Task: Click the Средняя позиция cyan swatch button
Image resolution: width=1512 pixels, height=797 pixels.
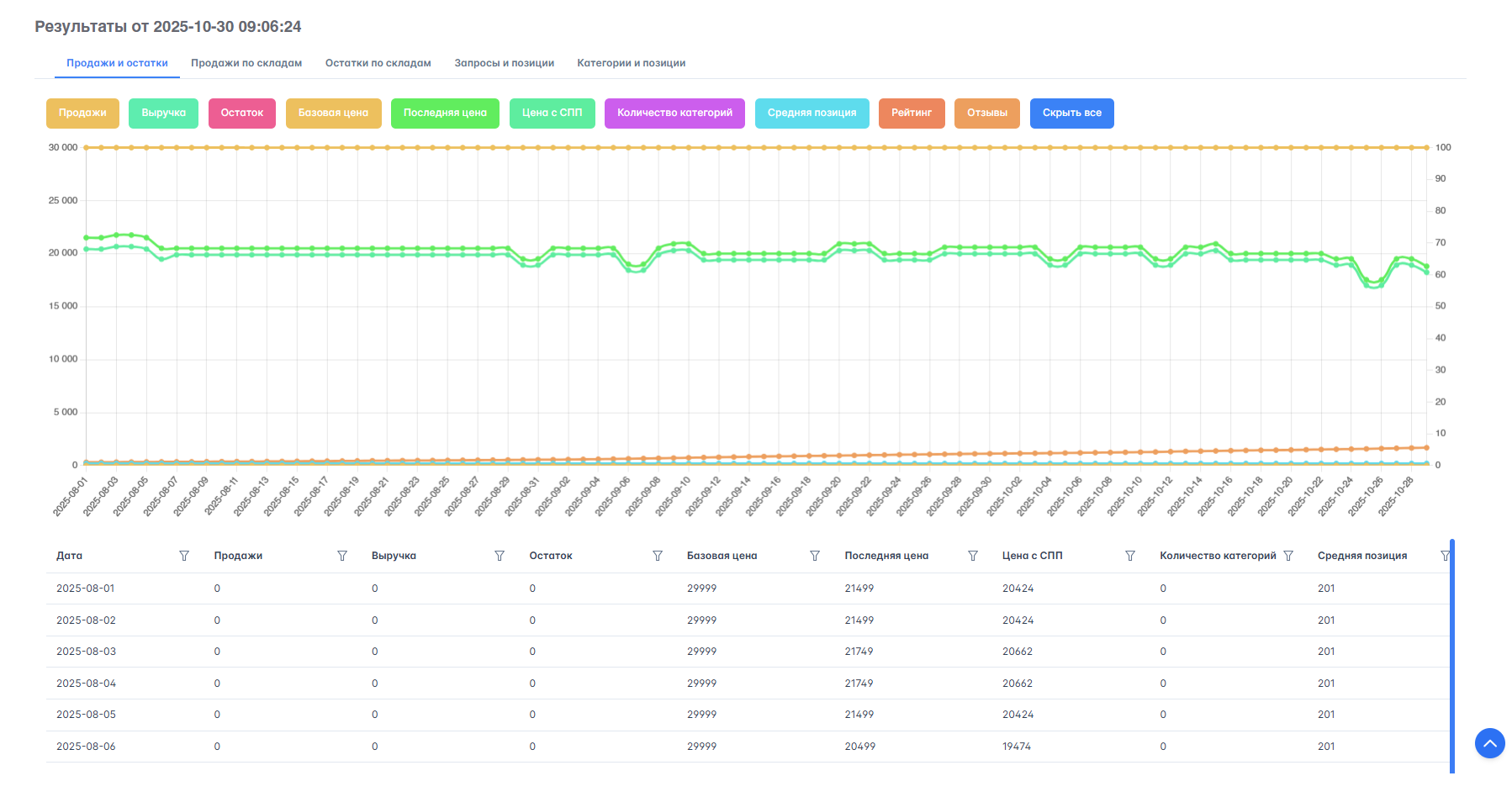Action: pos(812,113)
